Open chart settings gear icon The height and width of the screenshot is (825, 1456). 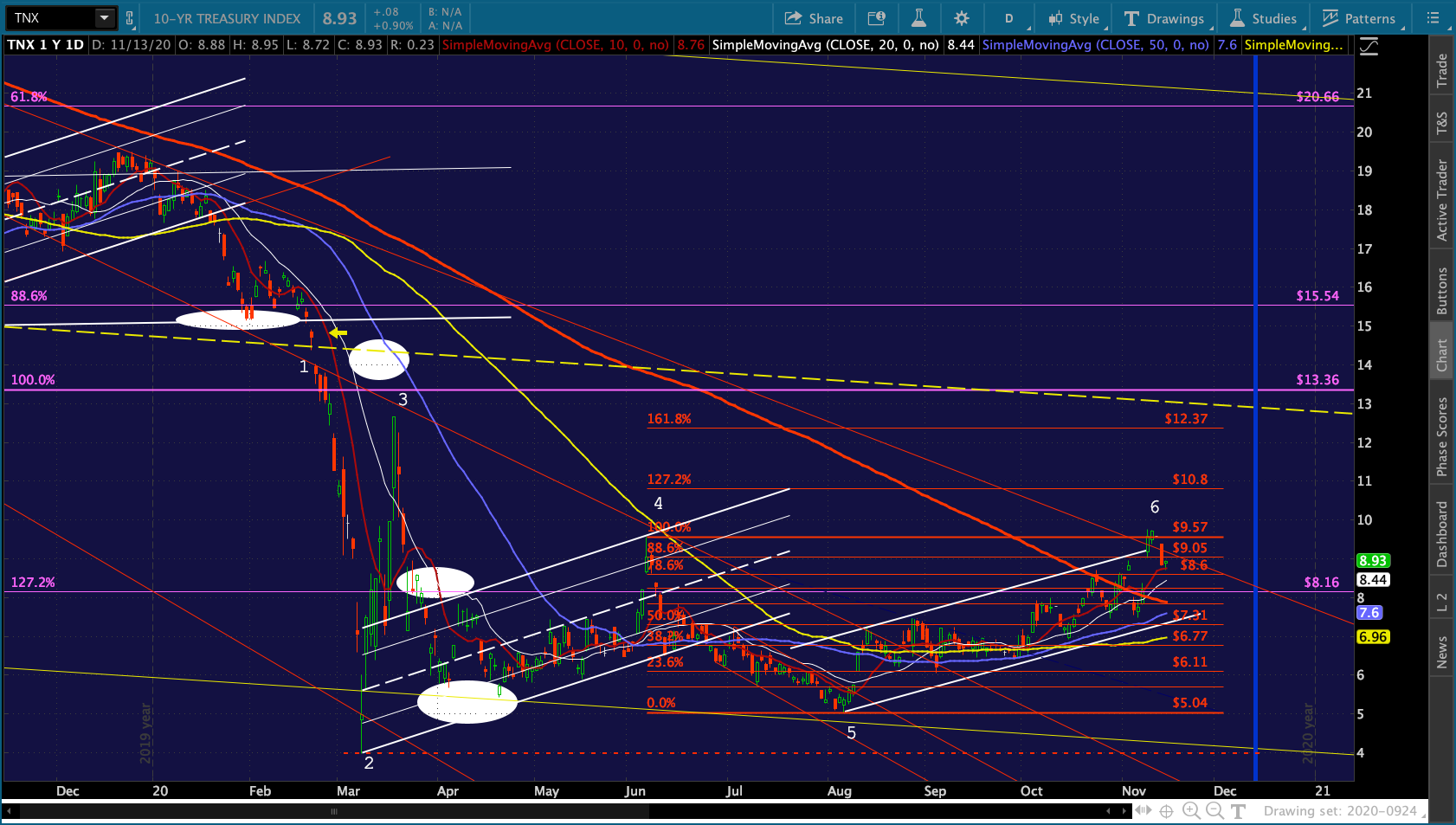962,18
